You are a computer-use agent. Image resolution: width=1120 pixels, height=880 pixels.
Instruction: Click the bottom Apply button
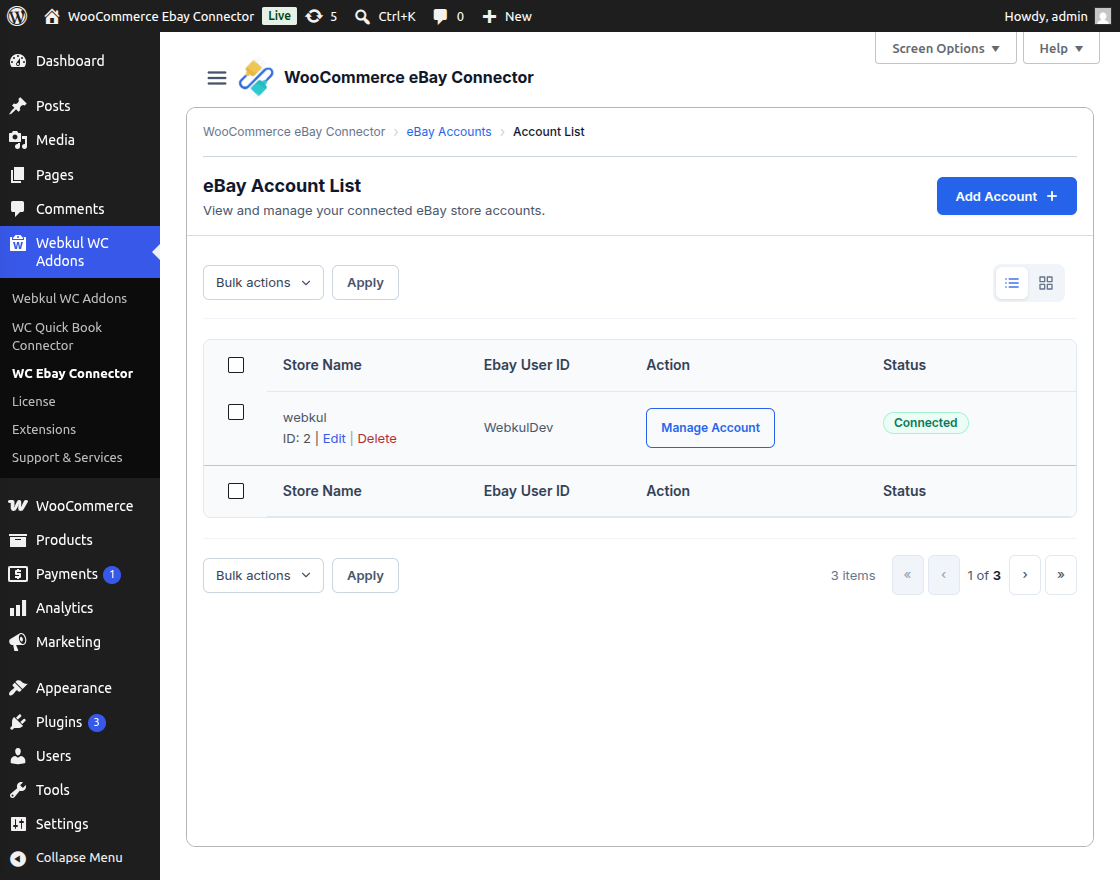tap(365, 576)
